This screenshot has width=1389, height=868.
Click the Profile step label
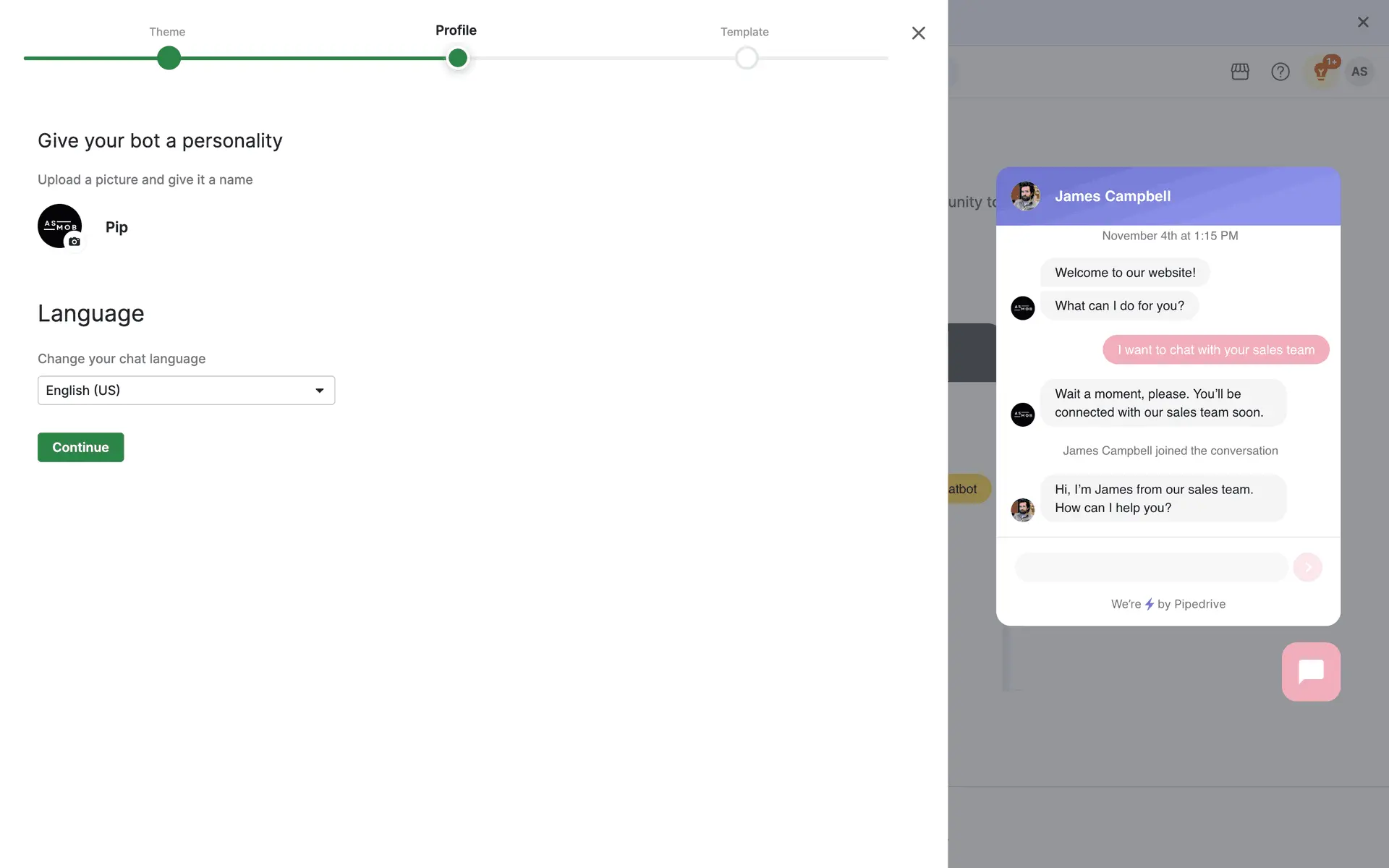[x=456, y=30]
